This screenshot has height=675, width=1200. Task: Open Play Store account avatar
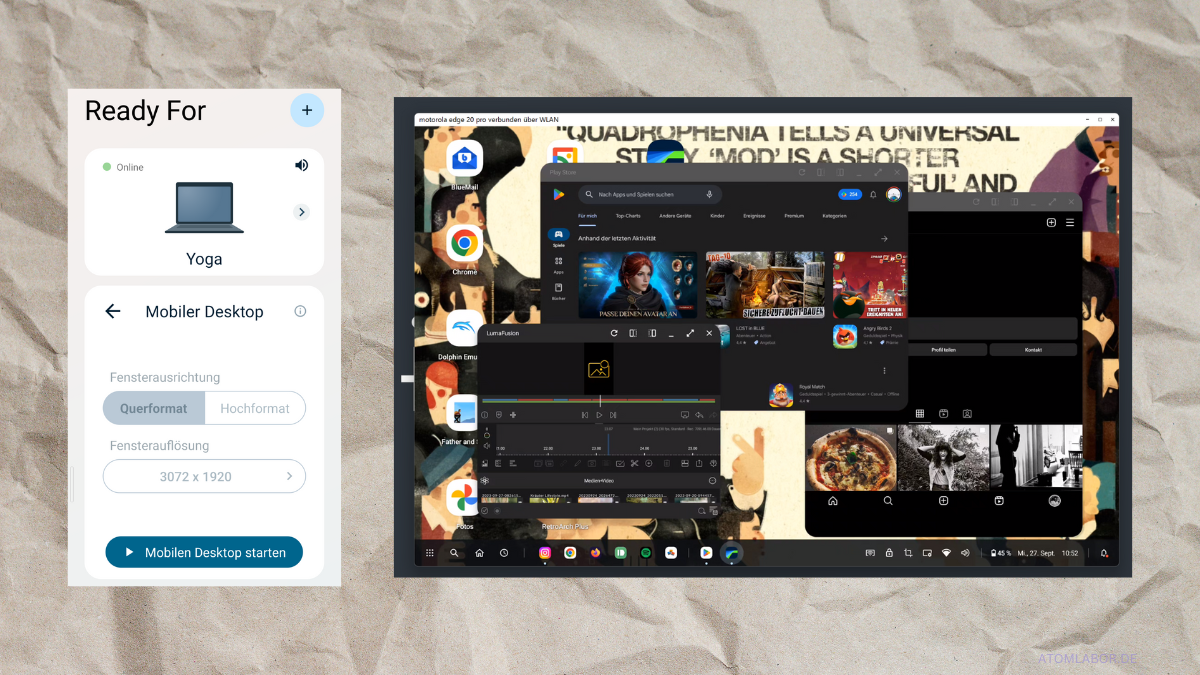(894, 194)
